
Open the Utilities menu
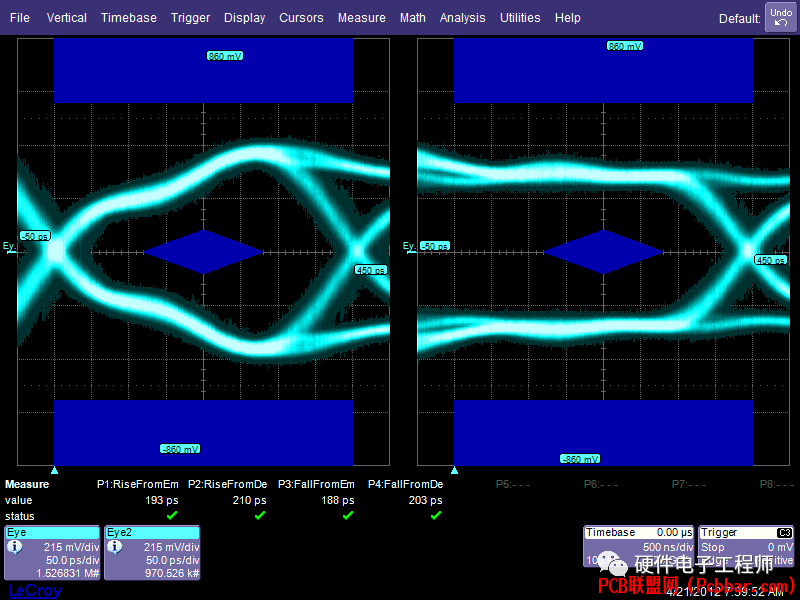520,18
